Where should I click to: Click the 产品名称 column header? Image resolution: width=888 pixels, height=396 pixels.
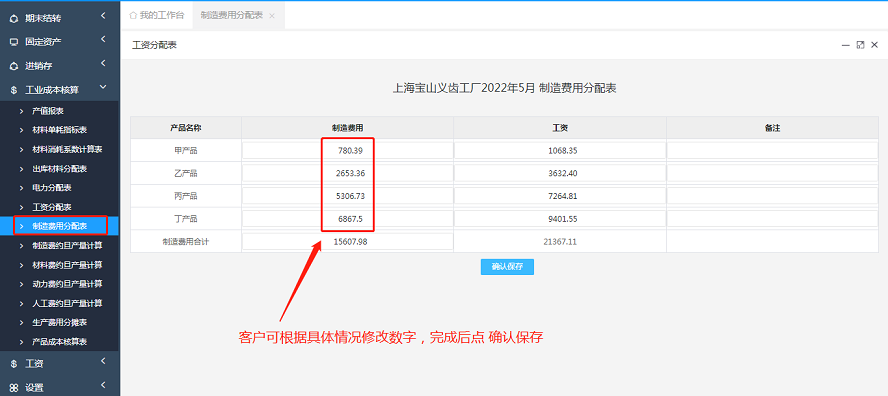pos(186,128)
